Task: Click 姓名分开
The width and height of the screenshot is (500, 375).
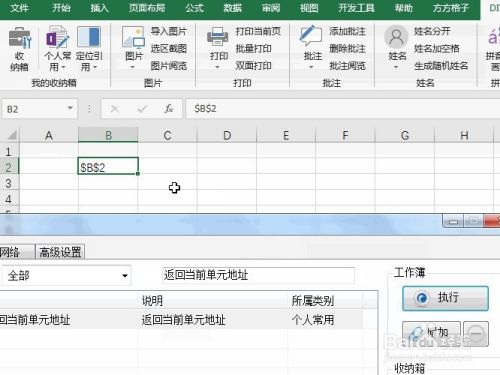Action: (432, 31)
